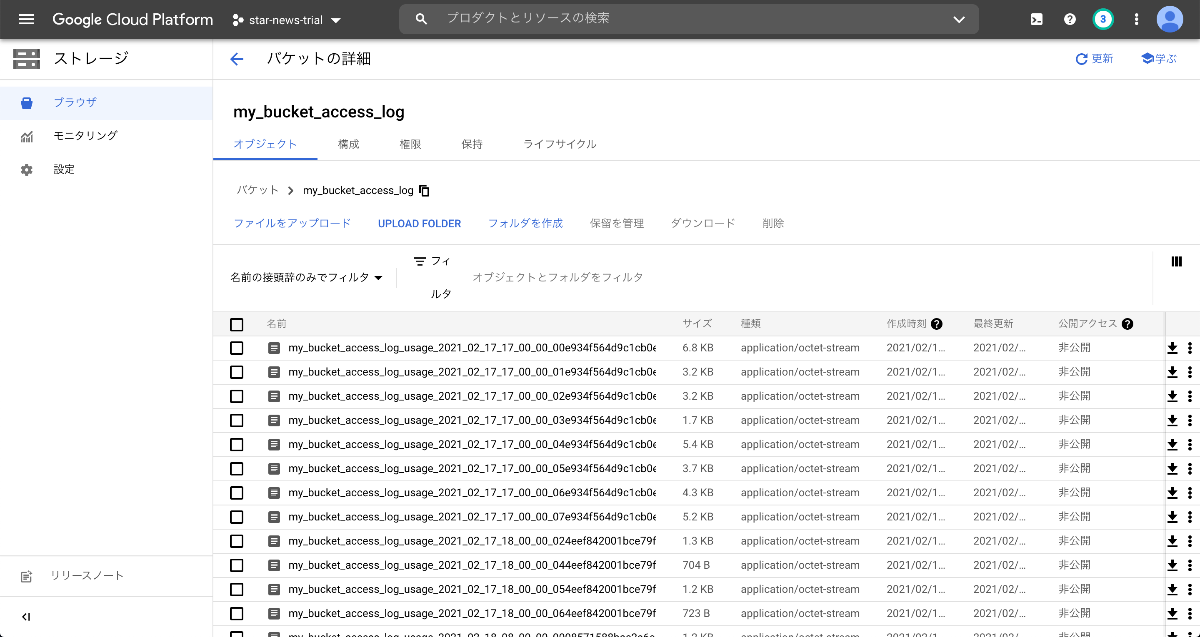
Task: Expand the search bar dropdown arrow
Action: pos(959,19)
